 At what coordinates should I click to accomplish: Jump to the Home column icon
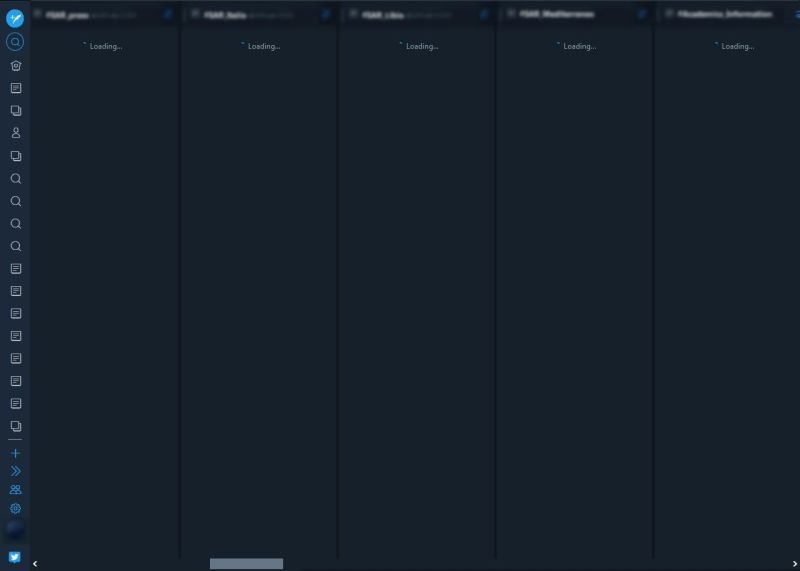tap(16, 66)
